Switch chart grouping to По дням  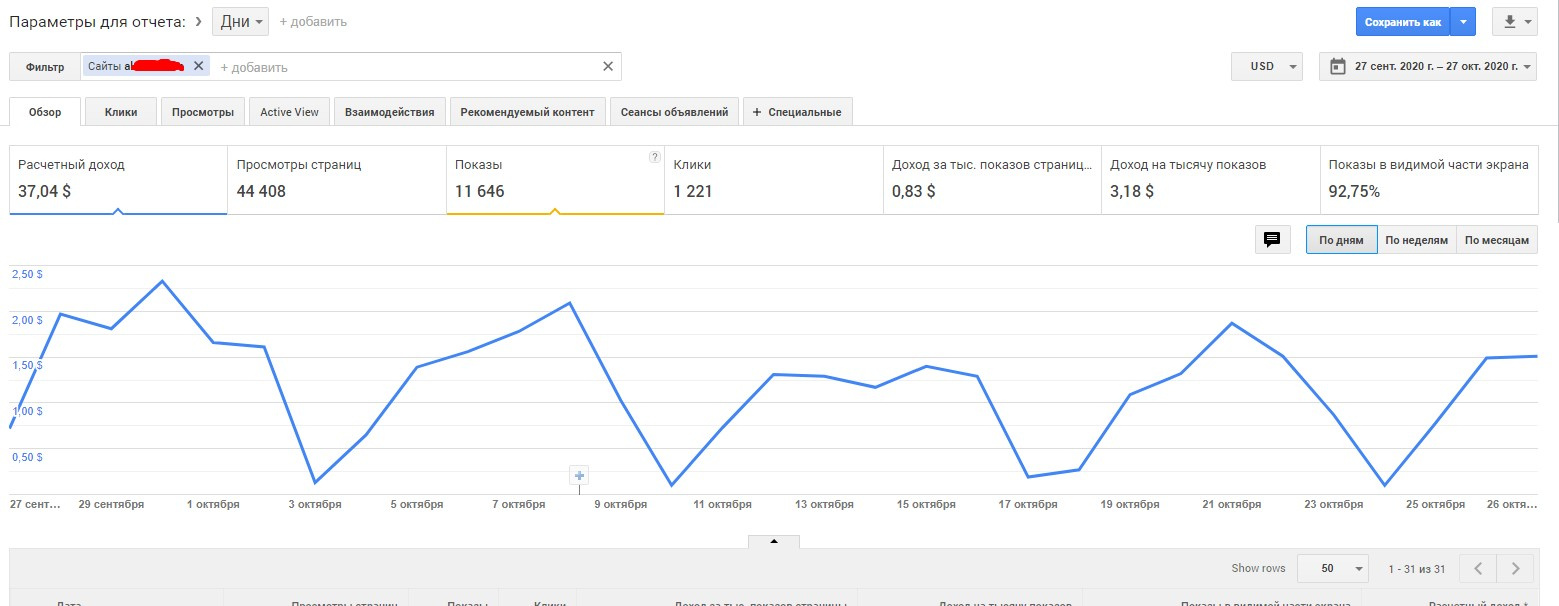point(1341,240)
